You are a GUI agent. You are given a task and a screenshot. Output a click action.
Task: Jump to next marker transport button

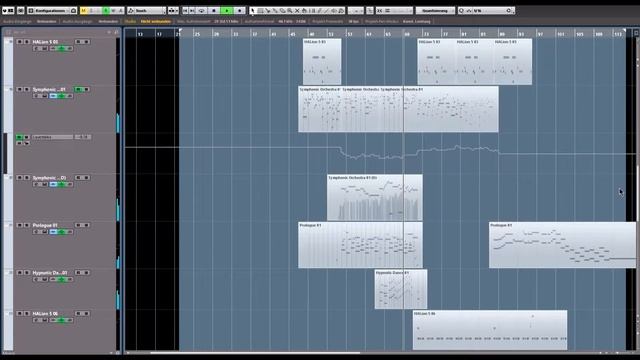(x=193, y=11)
